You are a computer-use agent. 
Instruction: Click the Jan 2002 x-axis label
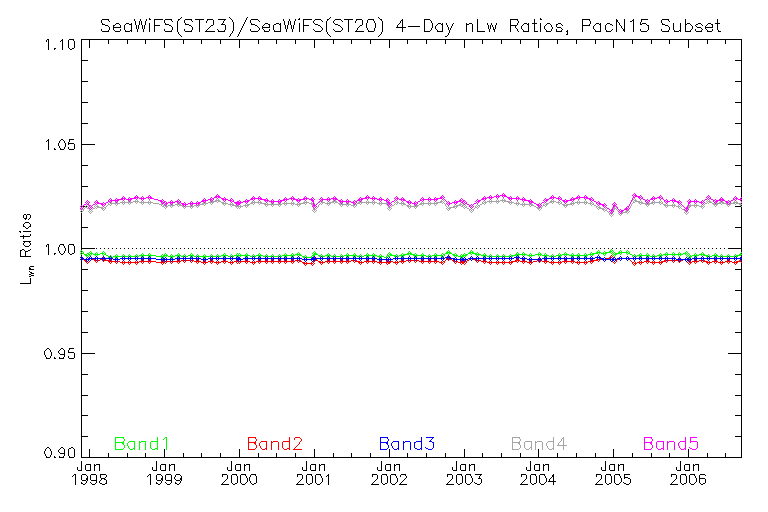pos(389,473)
